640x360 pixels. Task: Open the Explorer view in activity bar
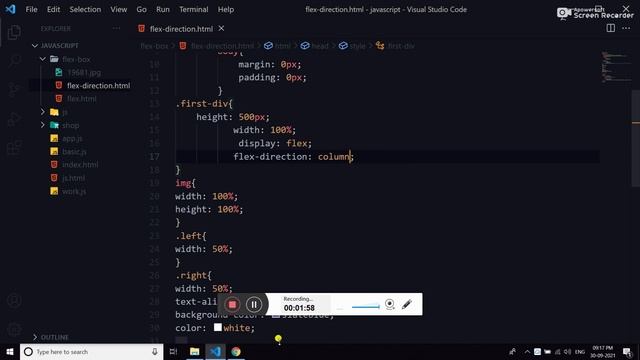coord(14,33)
